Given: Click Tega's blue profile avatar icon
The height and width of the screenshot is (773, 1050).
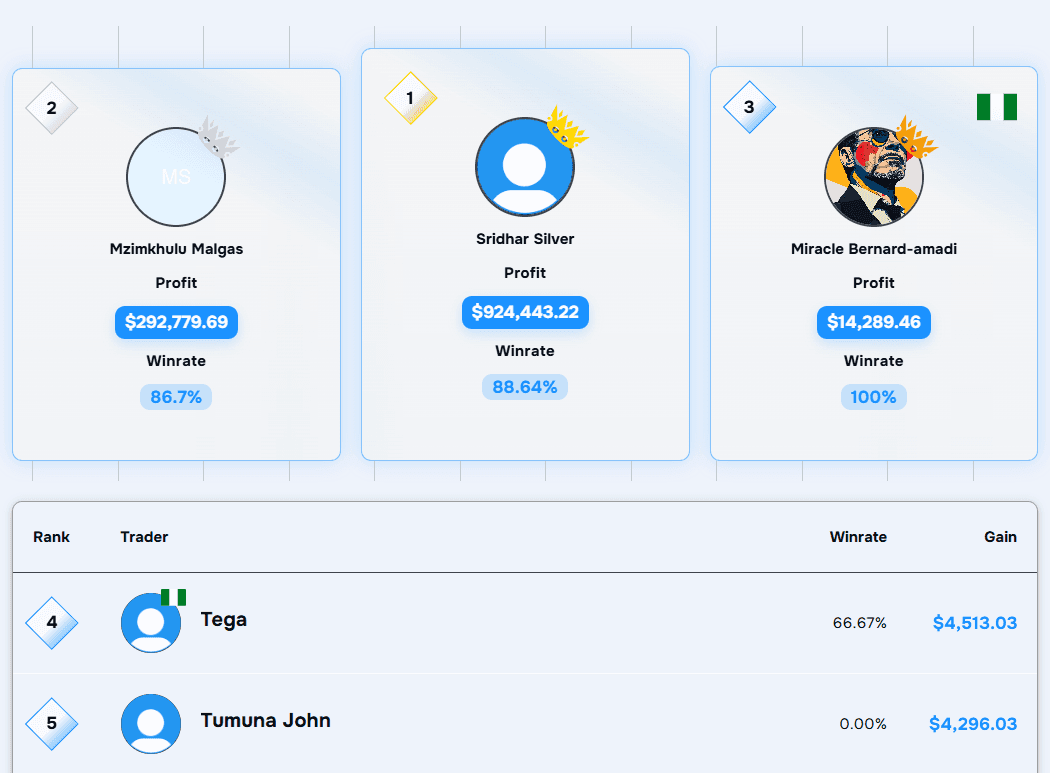Looking at the screenshot, I should tap(151, 622).
